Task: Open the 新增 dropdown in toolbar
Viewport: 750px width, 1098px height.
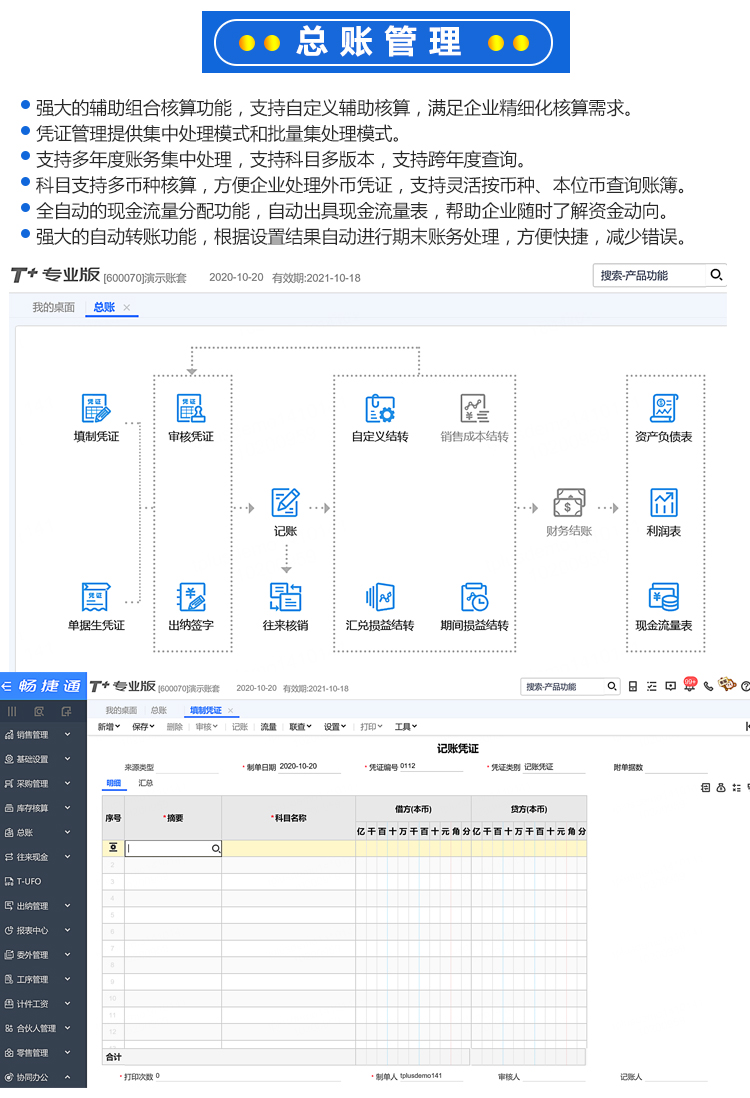Action: [x=109, y=727]
